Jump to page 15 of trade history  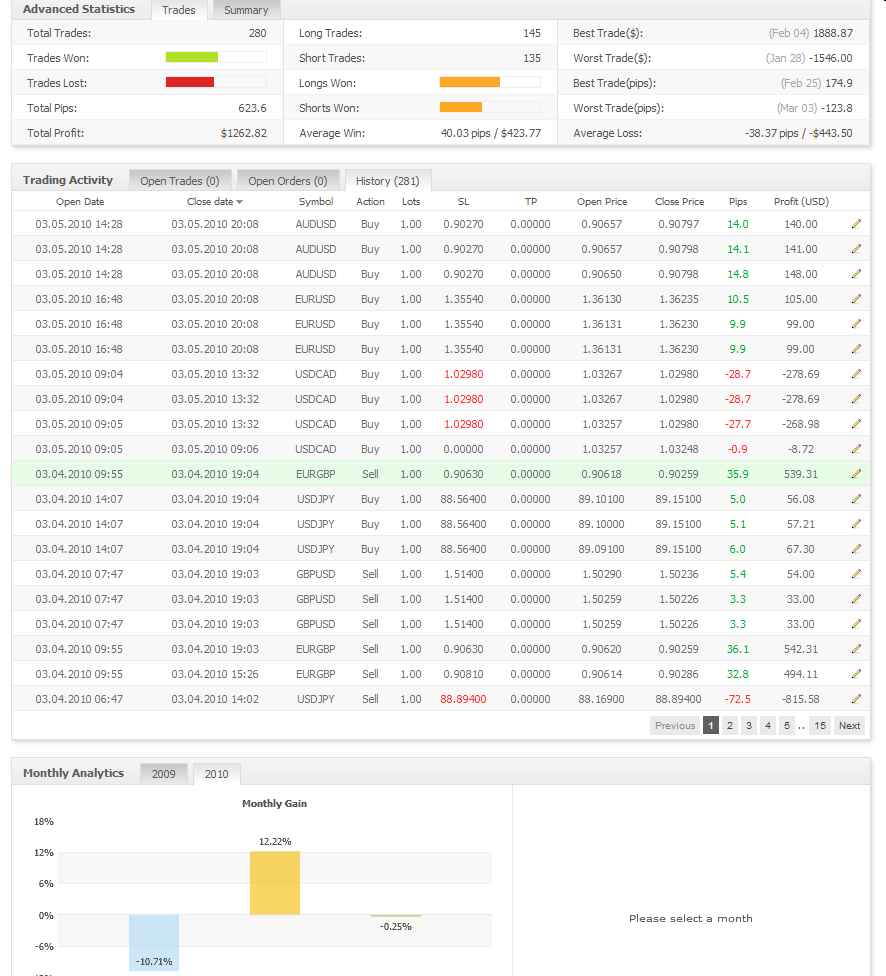pos(820,725)
